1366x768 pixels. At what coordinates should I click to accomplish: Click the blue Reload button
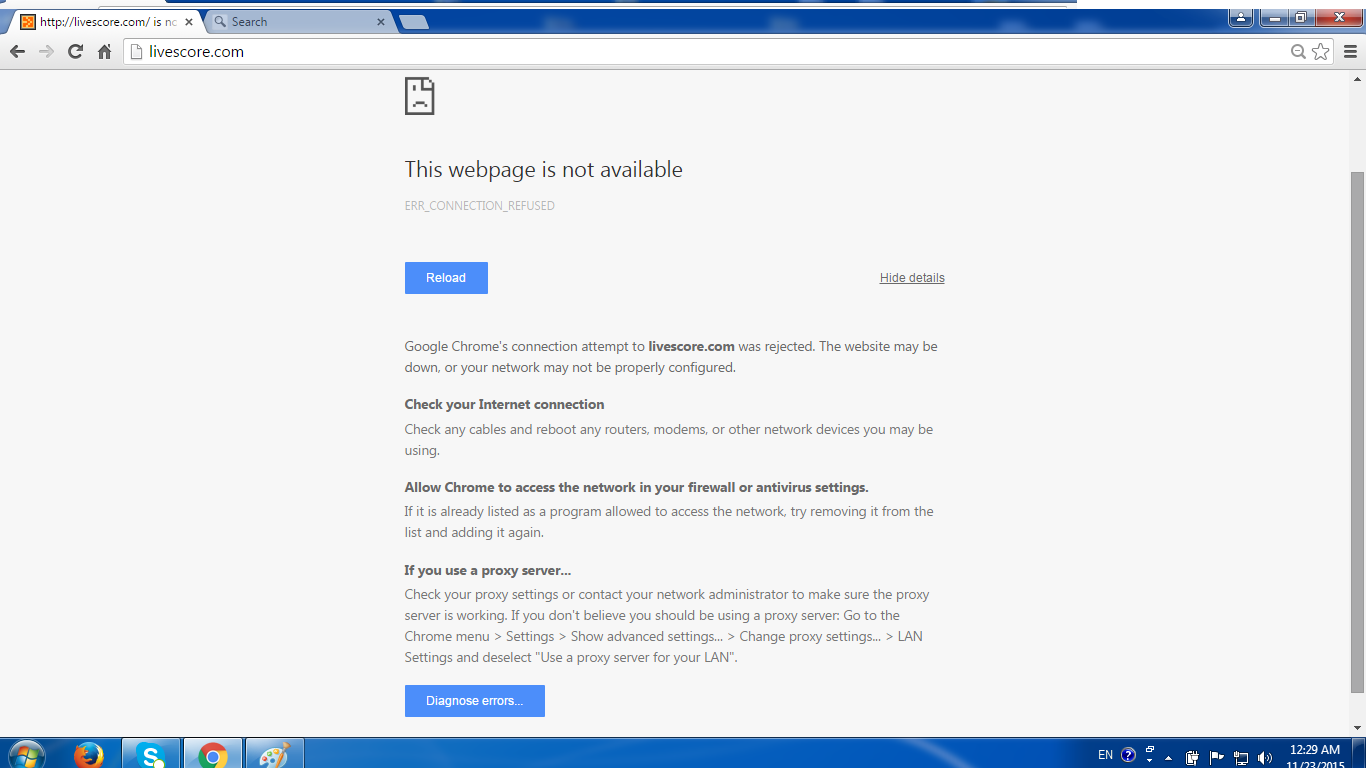(446, 278)
